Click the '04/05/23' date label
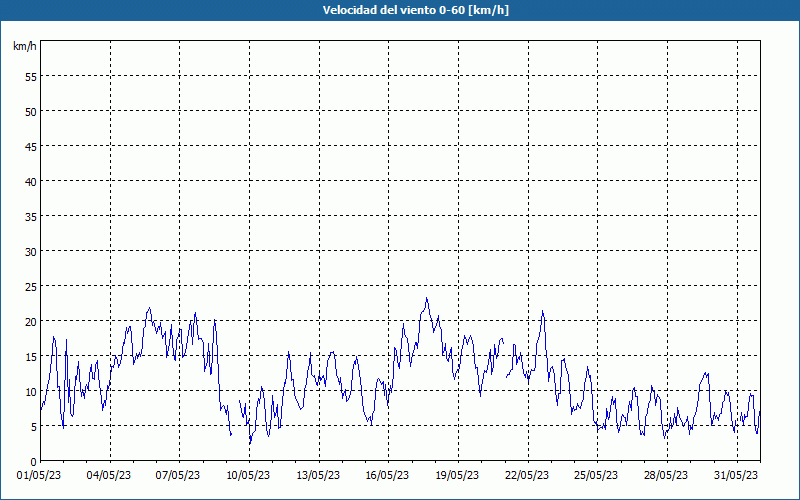 [109, 476]
